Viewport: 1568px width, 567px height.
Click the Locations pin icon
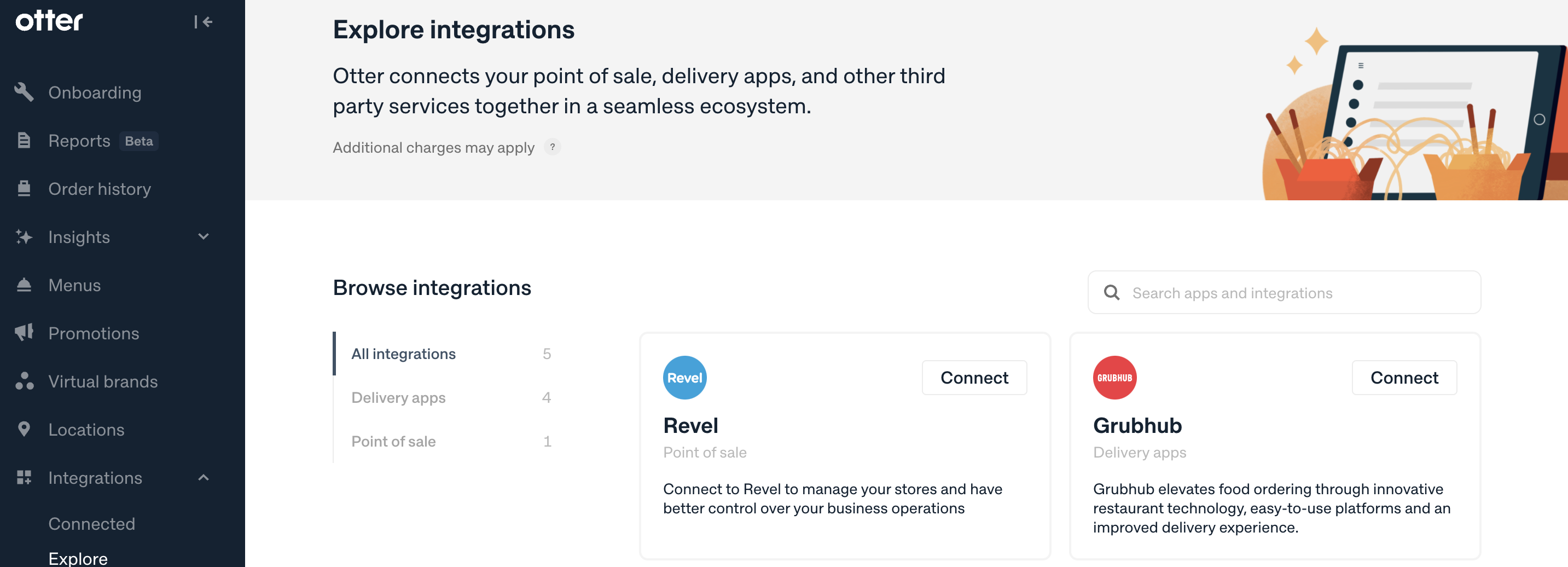[x=24, y=430]
